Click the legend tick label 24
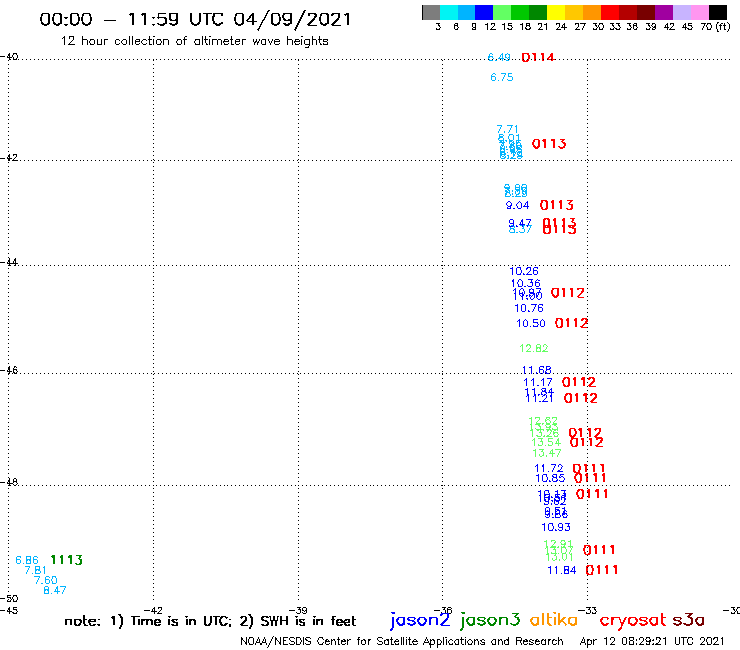The image size is (740, 650). (561, 27)
